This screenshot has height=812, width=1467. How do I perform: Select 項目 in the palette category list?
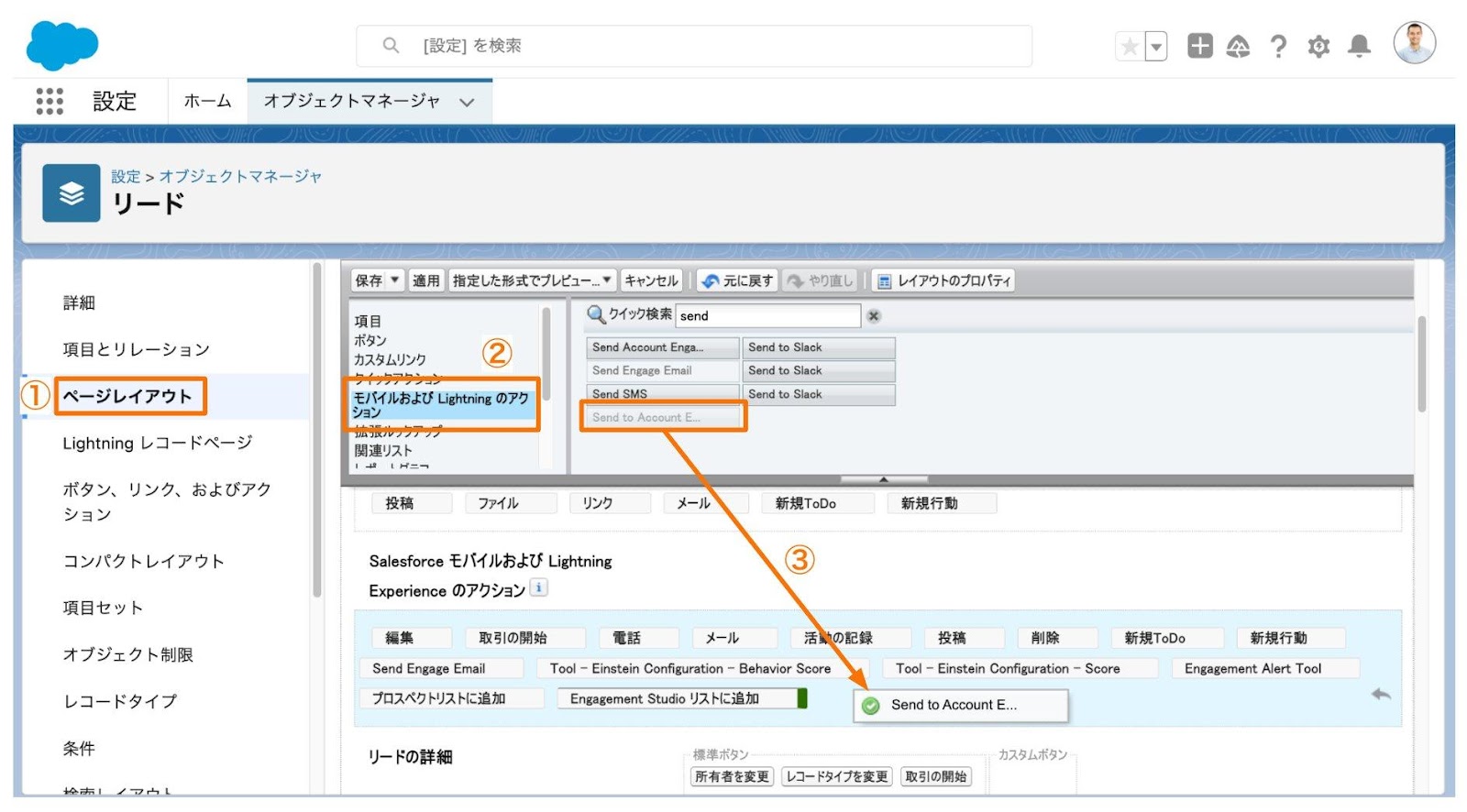click(369, 321)
